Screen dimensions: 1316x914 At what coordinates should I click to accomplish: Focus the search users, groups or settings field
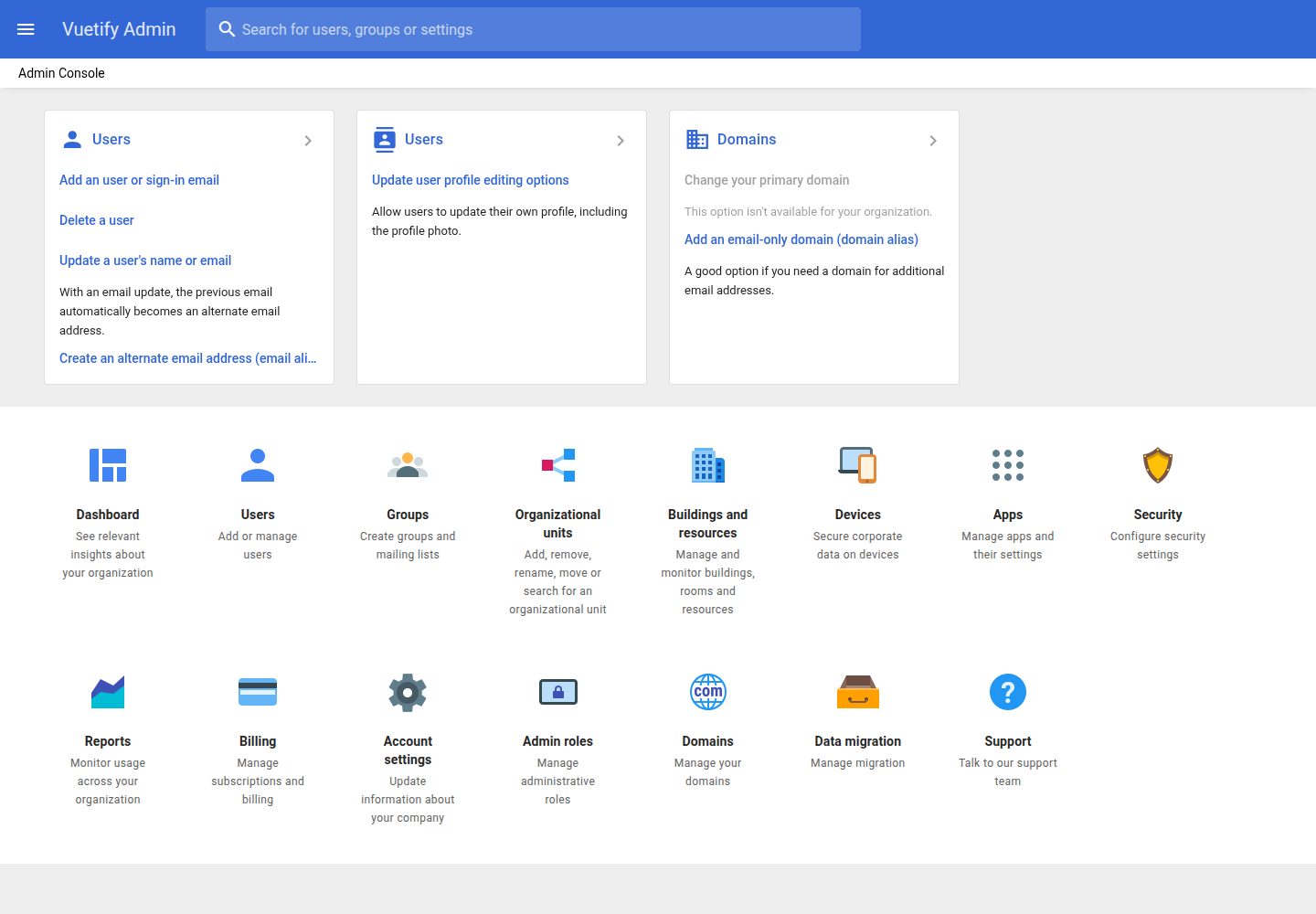tap(533, 29)
